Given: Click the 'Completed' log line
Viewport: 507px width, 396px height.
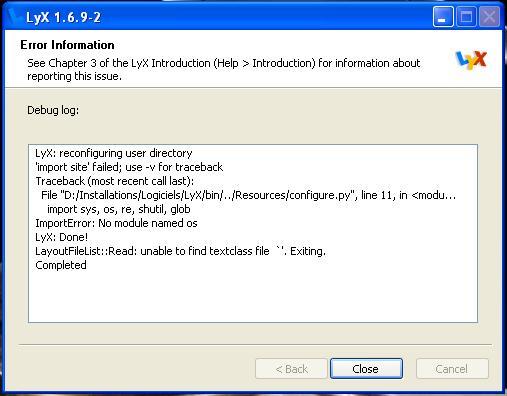Looking at the screenshot, I should coord(61,265).
